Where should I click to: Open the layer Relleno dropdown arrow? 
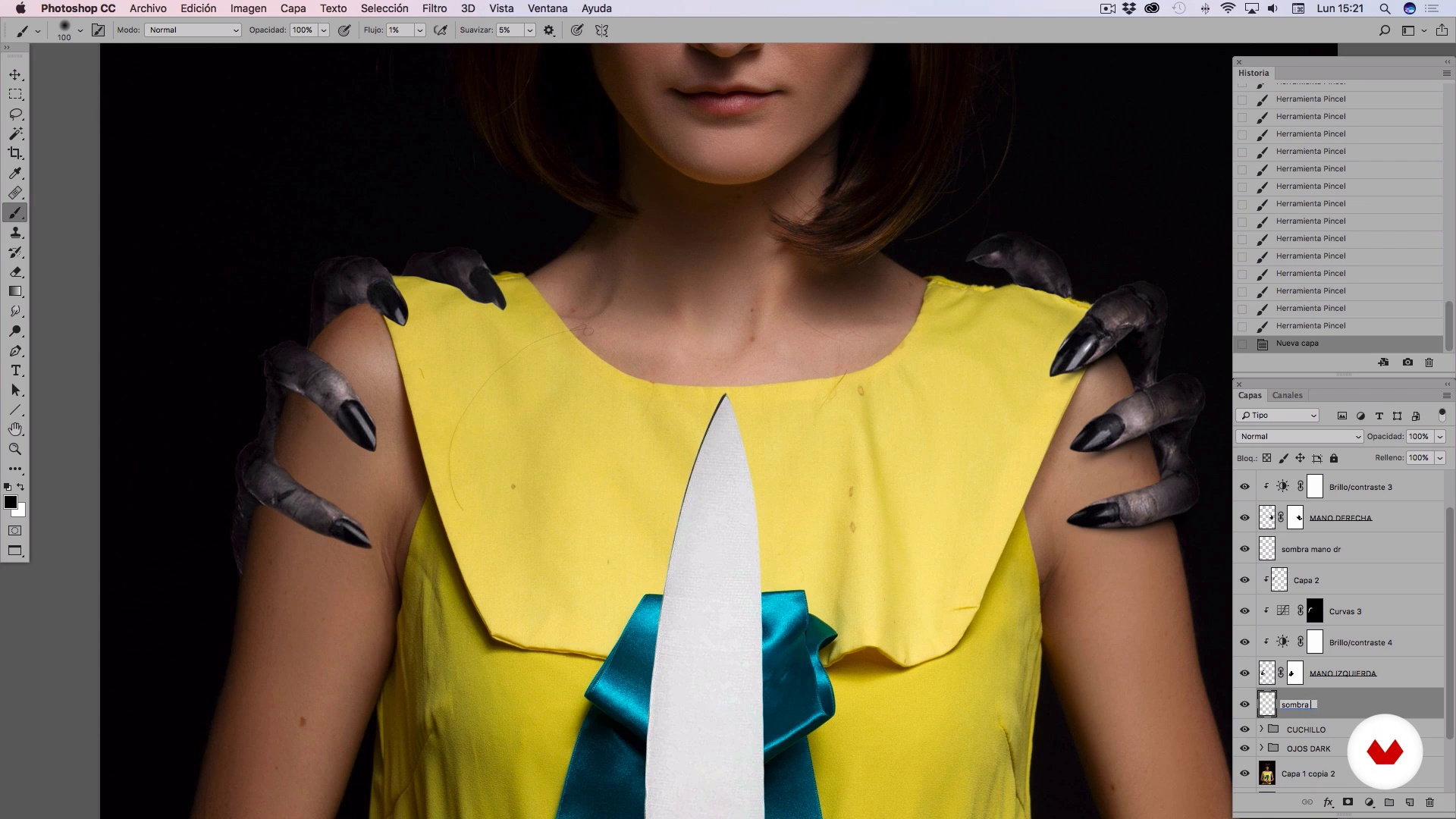point(1440,458)
